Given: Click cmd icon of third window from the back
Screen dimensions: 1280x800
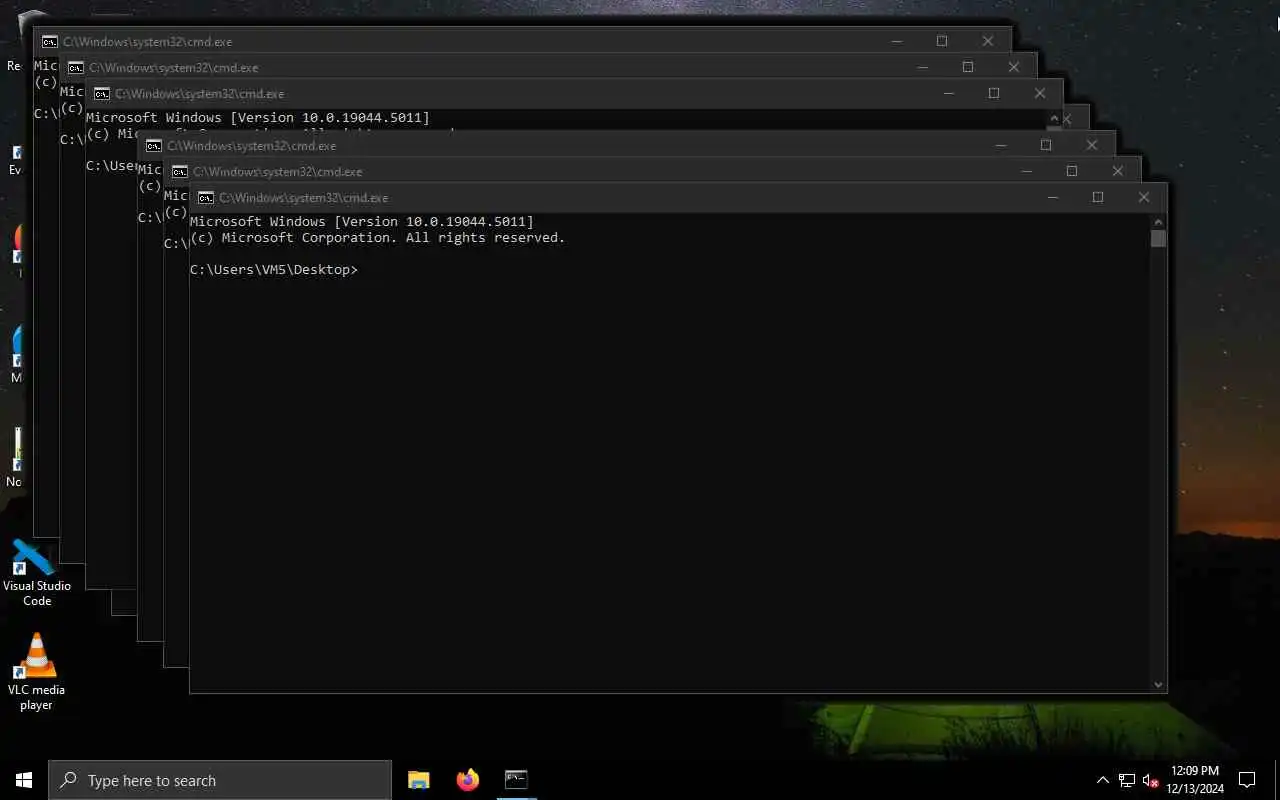Looking at the screenshot, I should 102,93.
